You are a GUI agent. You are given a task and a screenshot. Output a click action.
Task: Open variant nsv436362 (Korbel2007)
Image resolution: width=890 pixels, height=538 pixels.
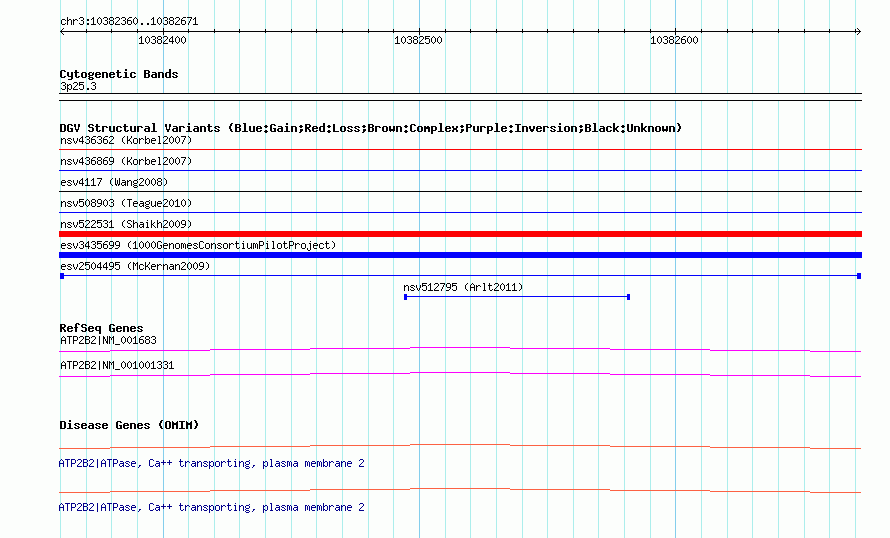126,140
